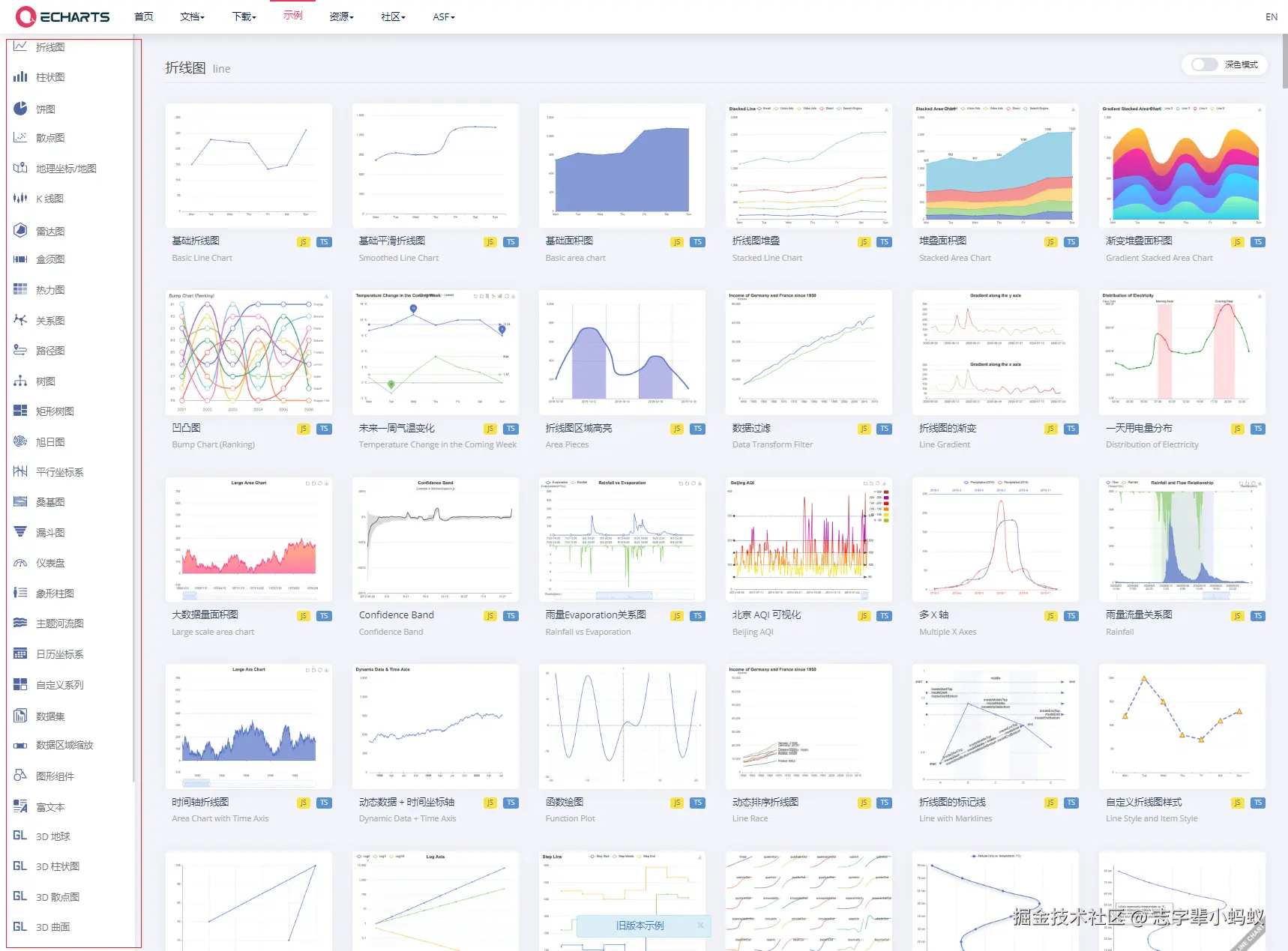1288x951 pixels.
Task: Open the 下载 dropdown menu
Action: pyautogui.click(x=244, y=16)
